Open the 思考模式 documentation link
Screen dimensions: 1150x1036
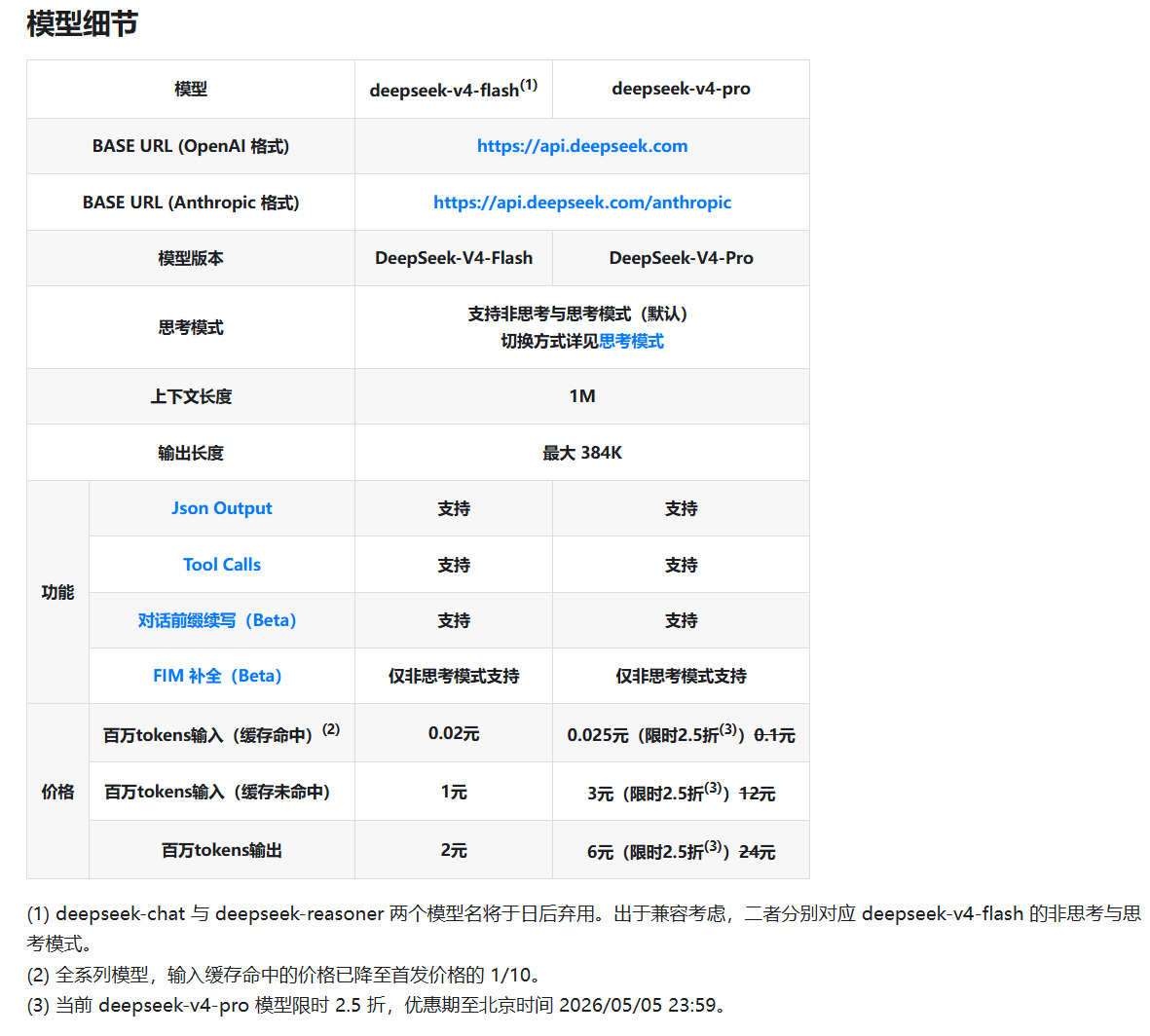pos(631,341)
